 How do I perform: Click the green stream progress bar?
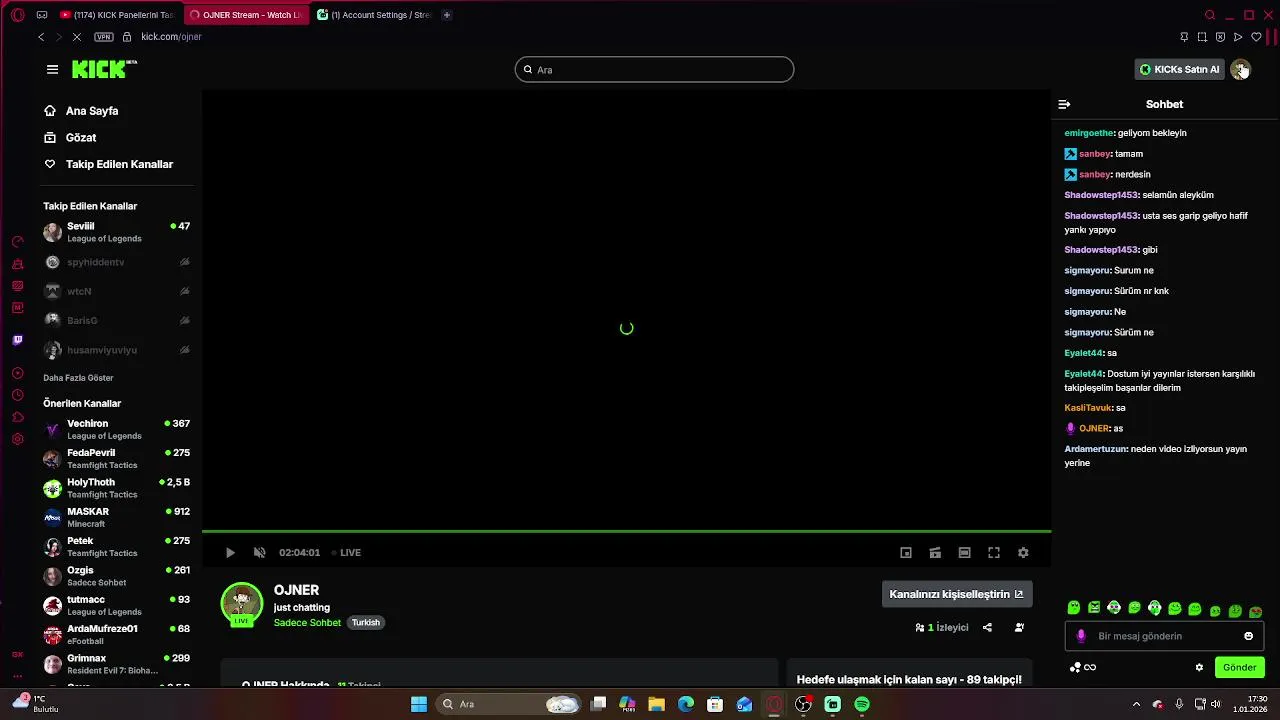point(626,531)
